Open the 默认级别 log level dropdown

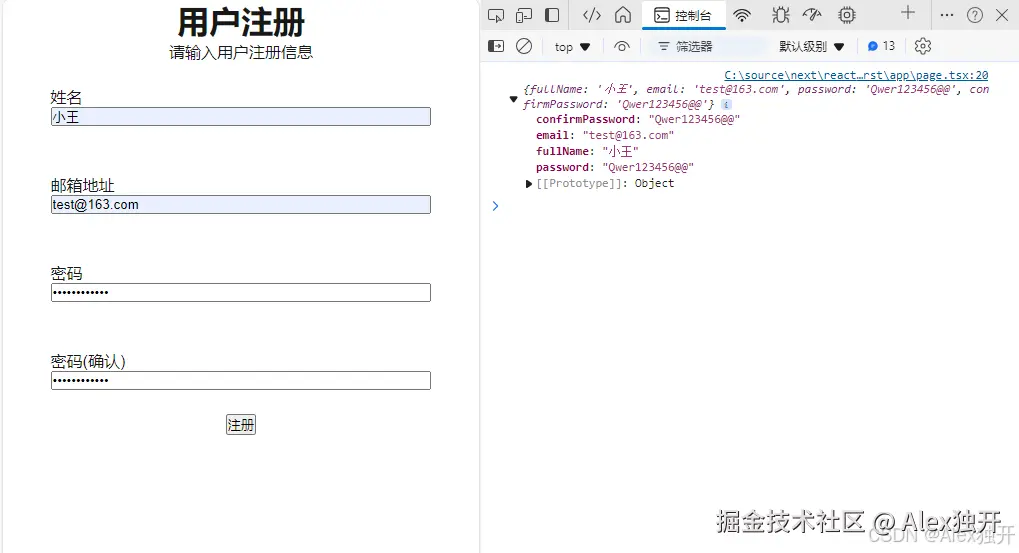(812, 46)
